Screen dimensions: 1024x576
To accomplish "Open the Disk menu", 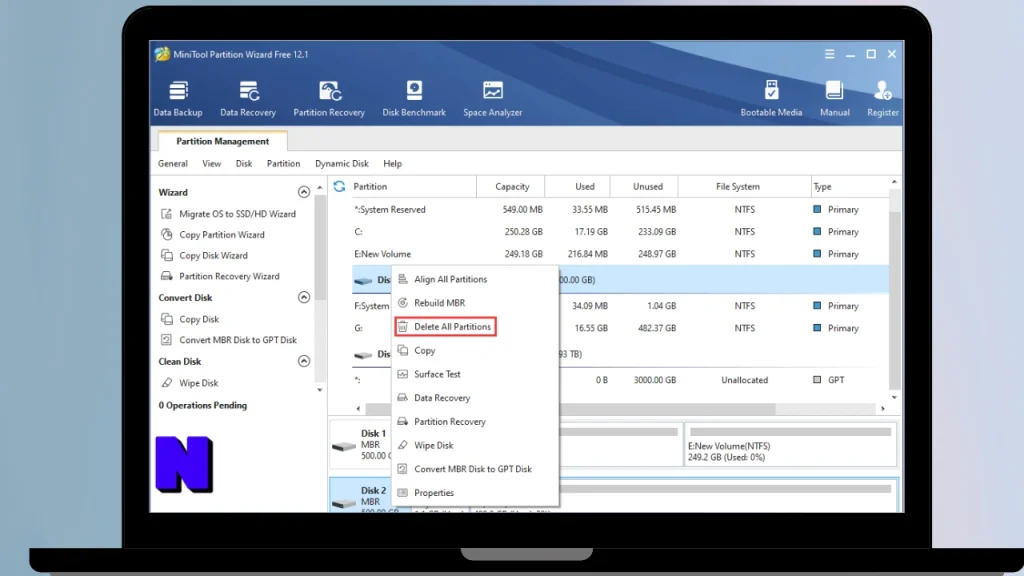I will (x=244, y=163).
